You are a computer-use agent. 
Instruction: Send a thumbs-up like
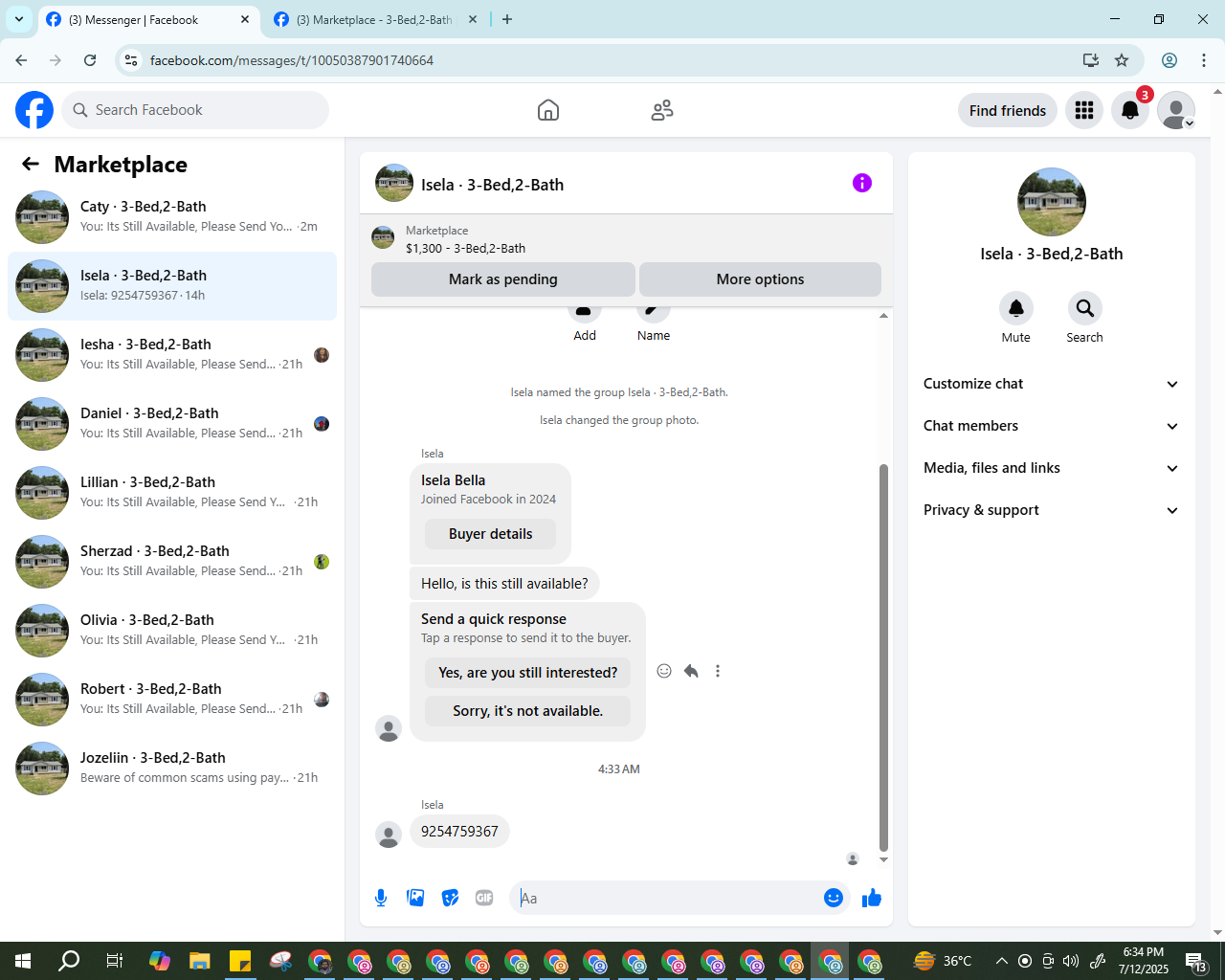[872, 898]
